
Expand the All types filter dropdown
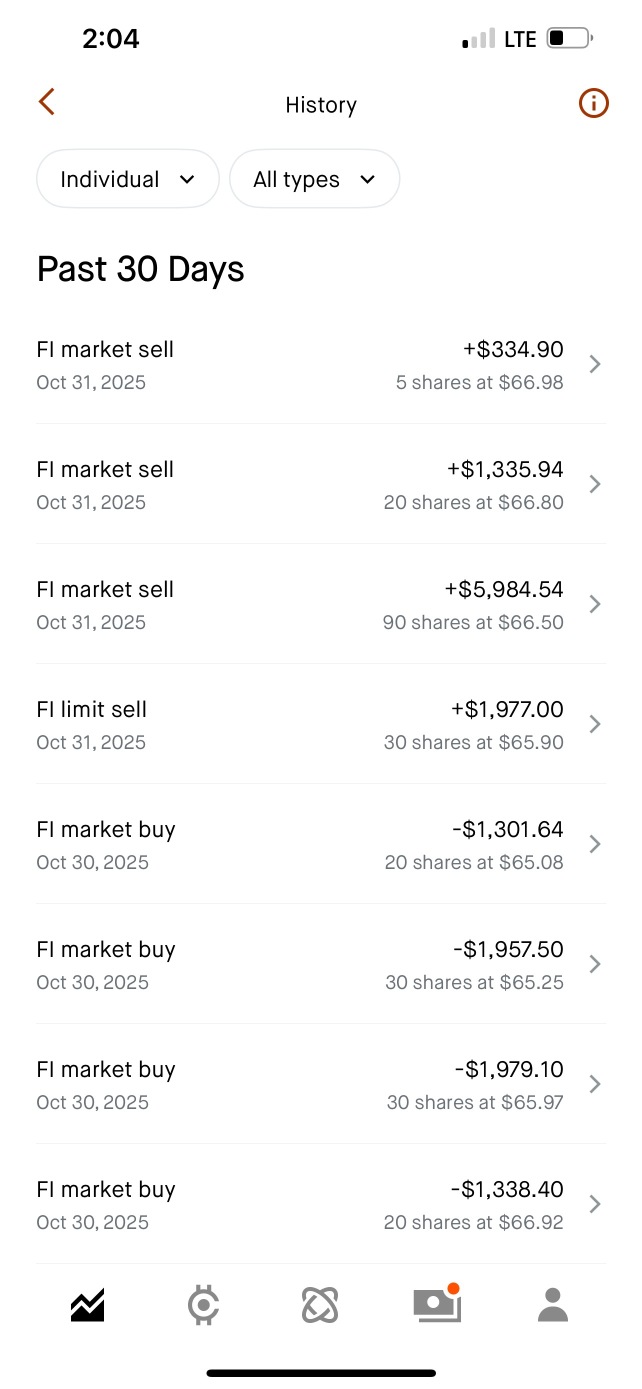point(314,179)
